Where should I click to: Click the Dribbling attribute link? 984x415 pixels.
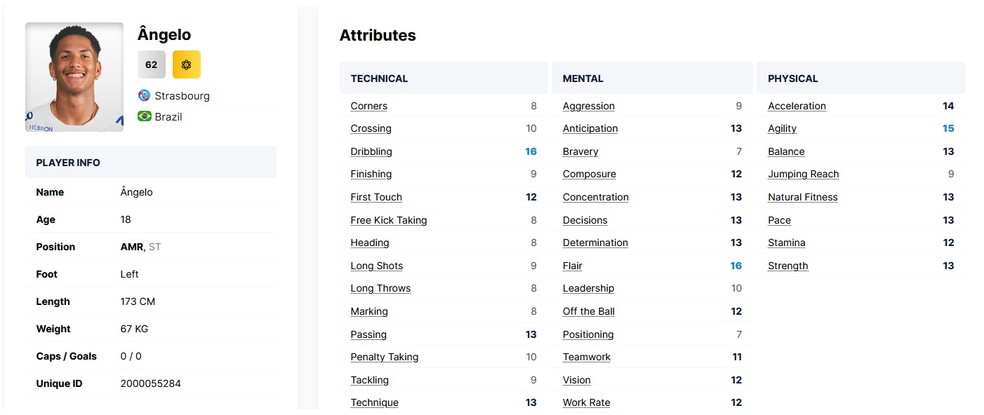[371, 152]
